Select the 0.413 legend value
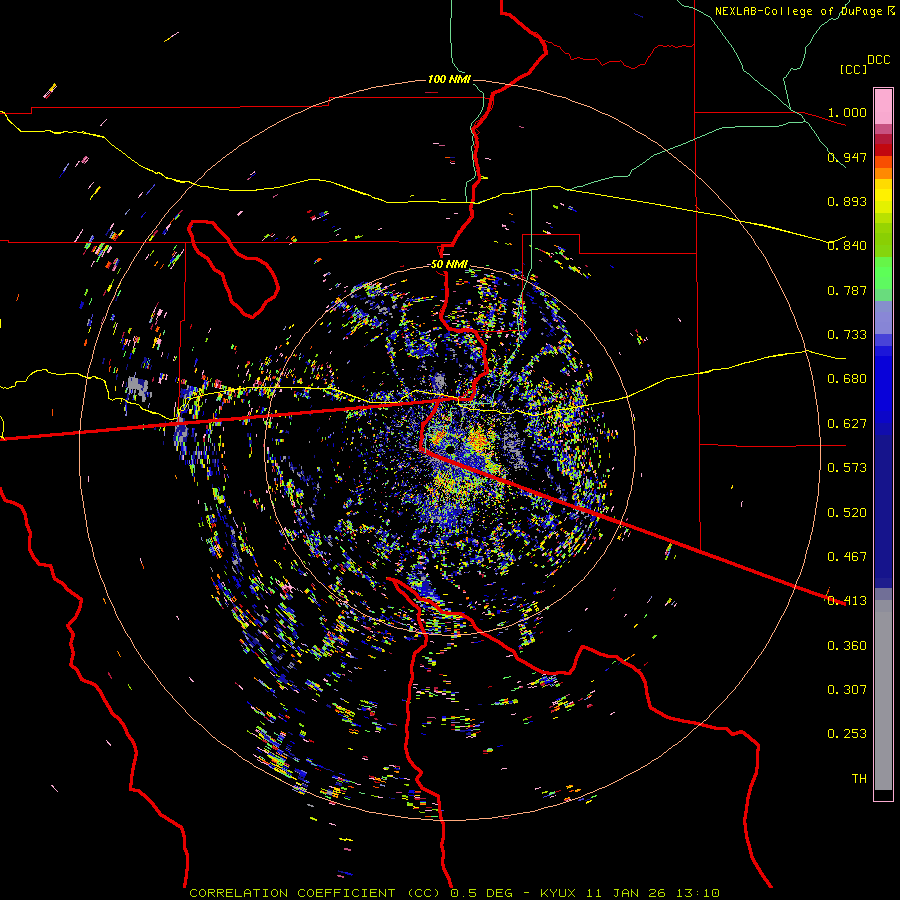The height and width of the screenshot is (900, 900). click(x=847, y=601)
